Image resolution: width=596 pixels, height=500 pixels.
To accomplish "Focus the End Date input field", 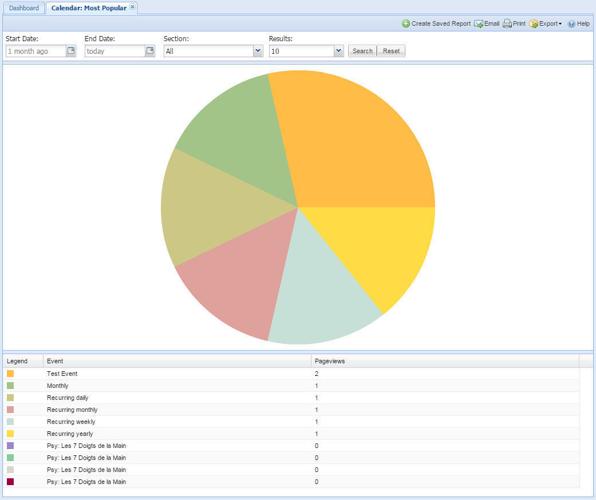I will pos(115,51).
